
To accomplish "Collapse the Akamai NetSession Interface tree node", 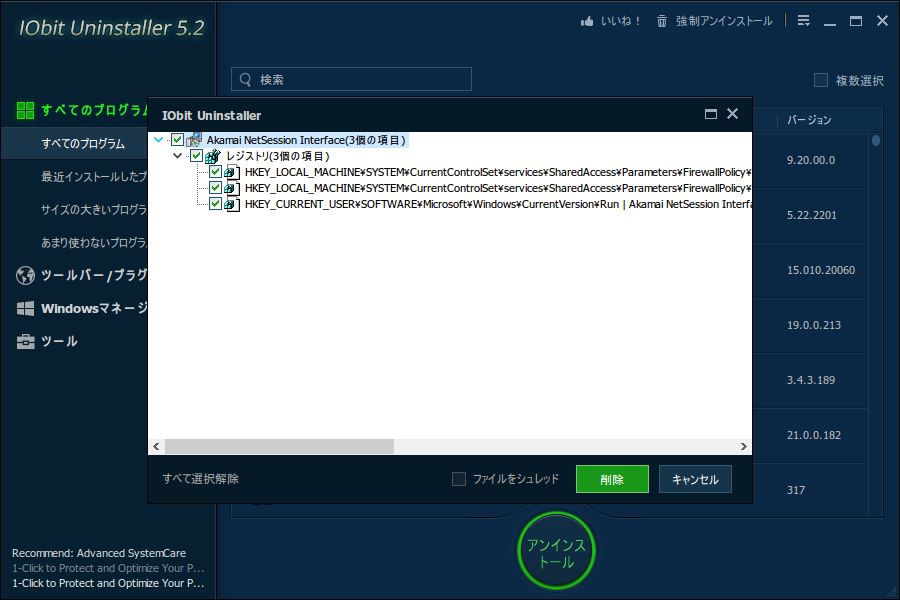I will pyautogui.click(x=159, y=140).
